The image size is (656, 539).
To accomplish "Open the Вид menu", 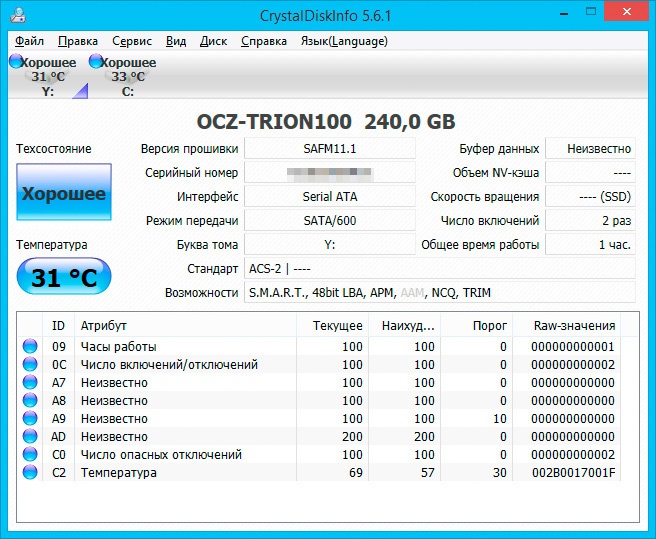I will pyautogui.click(x=176, y=41).
